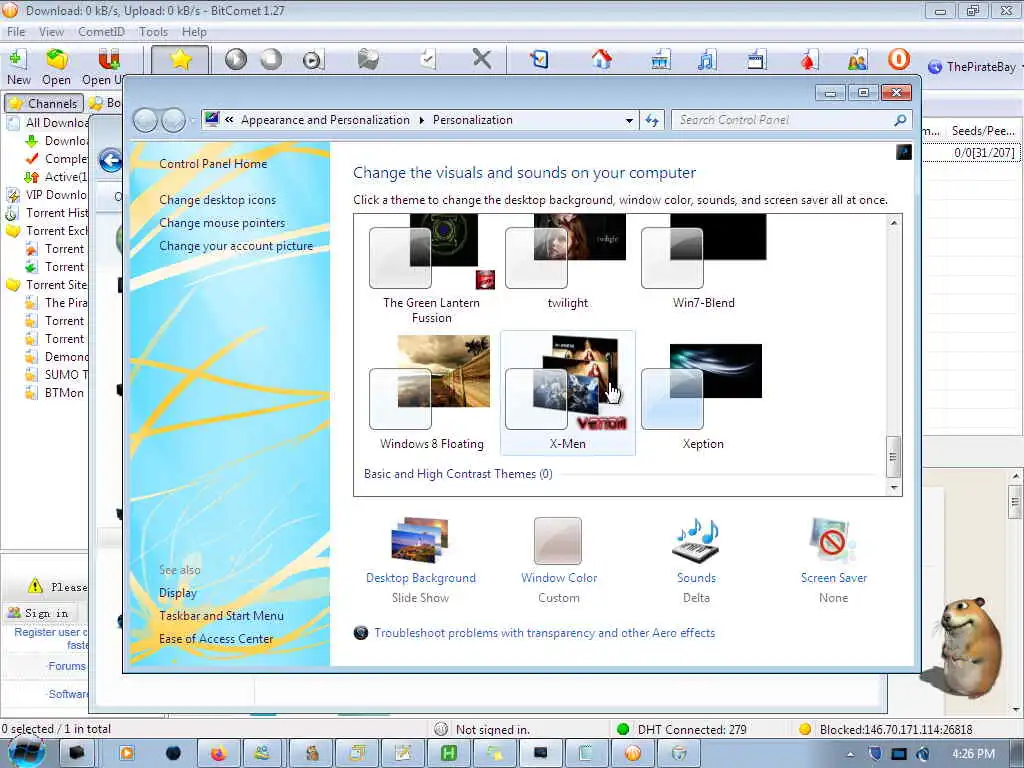The width and height of the screenshot is (1024, 768).
Task: Select the yellow star Favorites toolbar button
Action: point(180,60)
